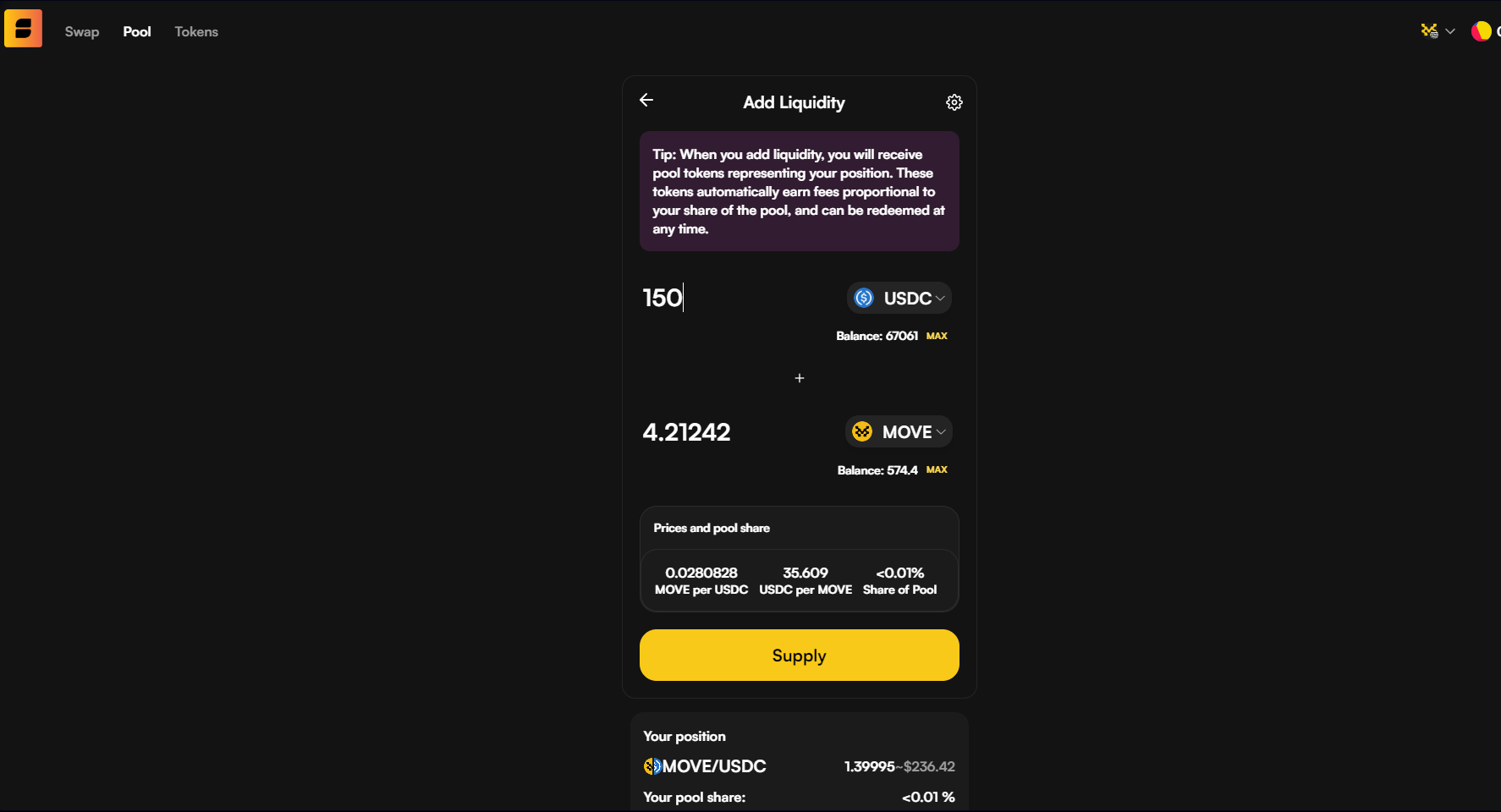Image resolution: width=1501 pixels, height=812 pixels.
Task: Expand the USDC token dropdown
Action: (899, 298)
